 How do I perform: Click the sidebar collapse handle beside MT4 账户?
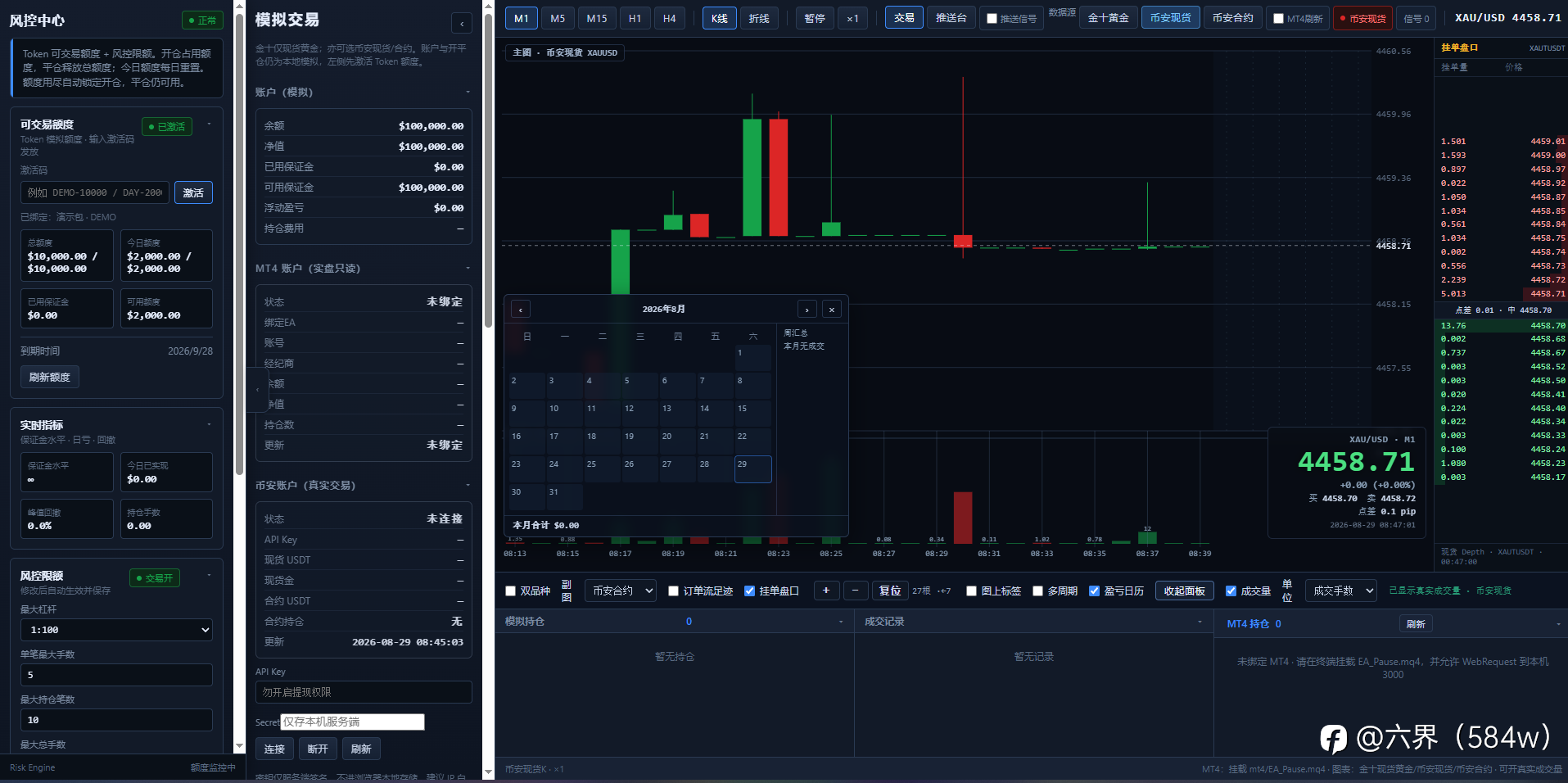[x=257, y=390]
